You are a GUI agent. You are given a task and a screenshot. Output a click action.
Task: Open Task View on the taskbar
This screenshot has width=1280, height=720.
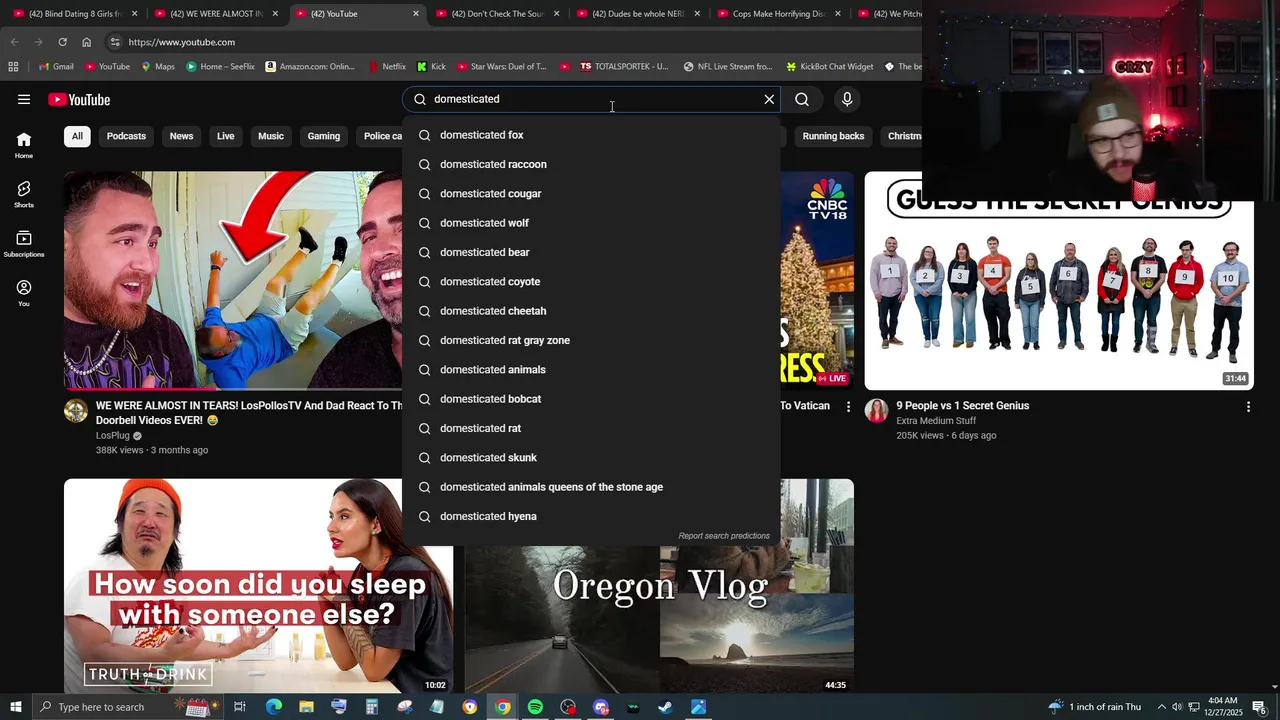click(x=240, y=707)
